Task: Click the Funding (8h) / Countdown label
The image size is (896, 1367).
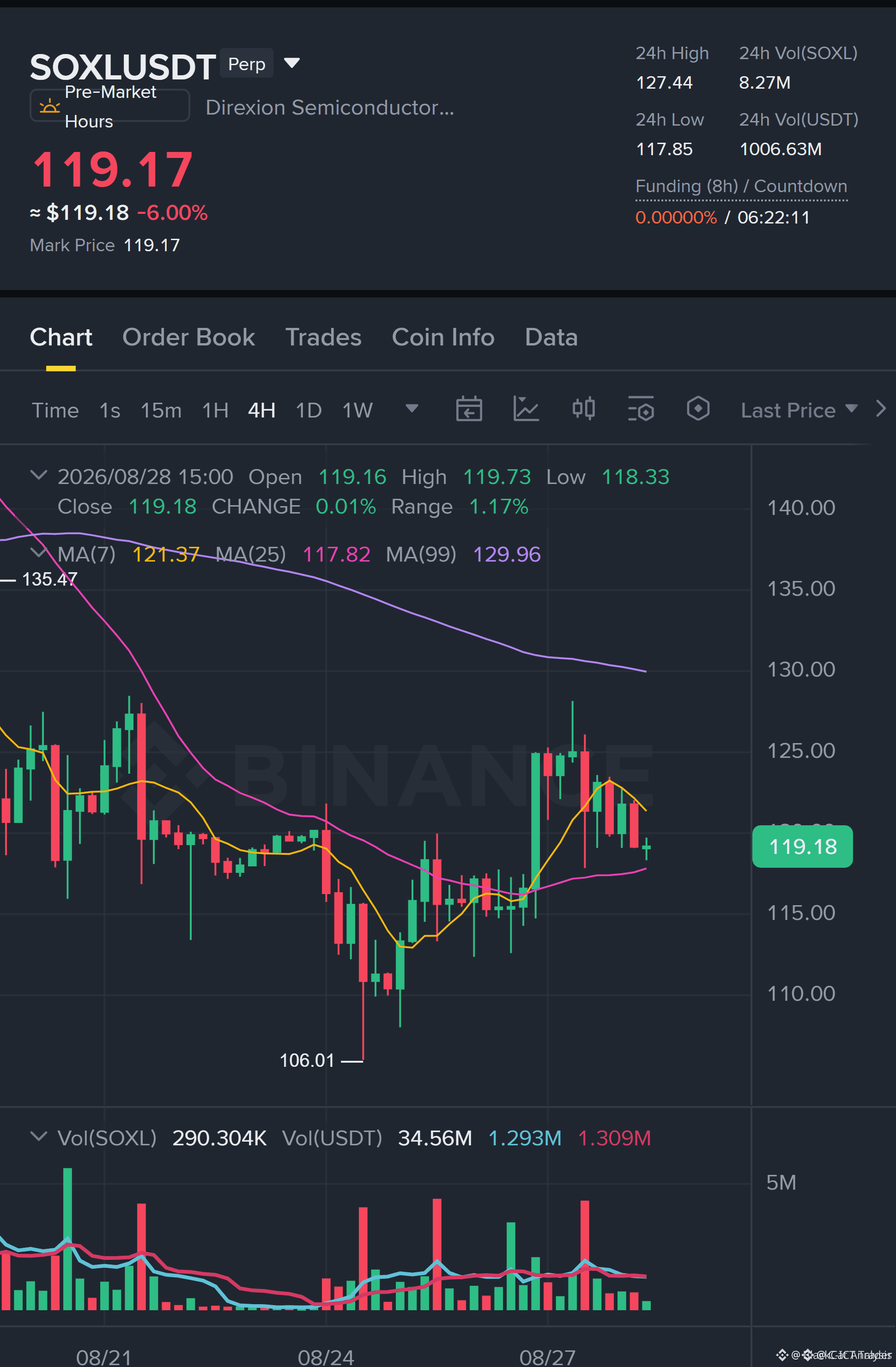Action: (741, 186)
